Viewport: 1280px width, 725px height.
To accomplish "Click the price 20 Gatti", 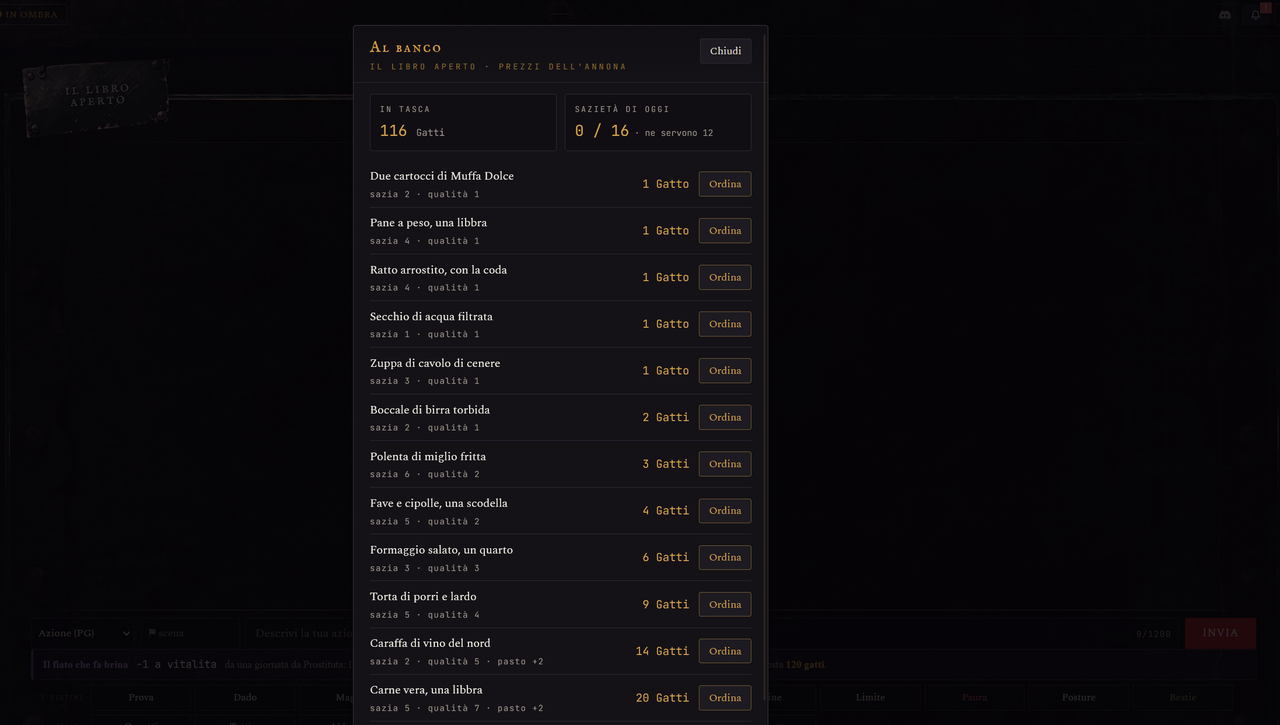I will pos(662,698).
